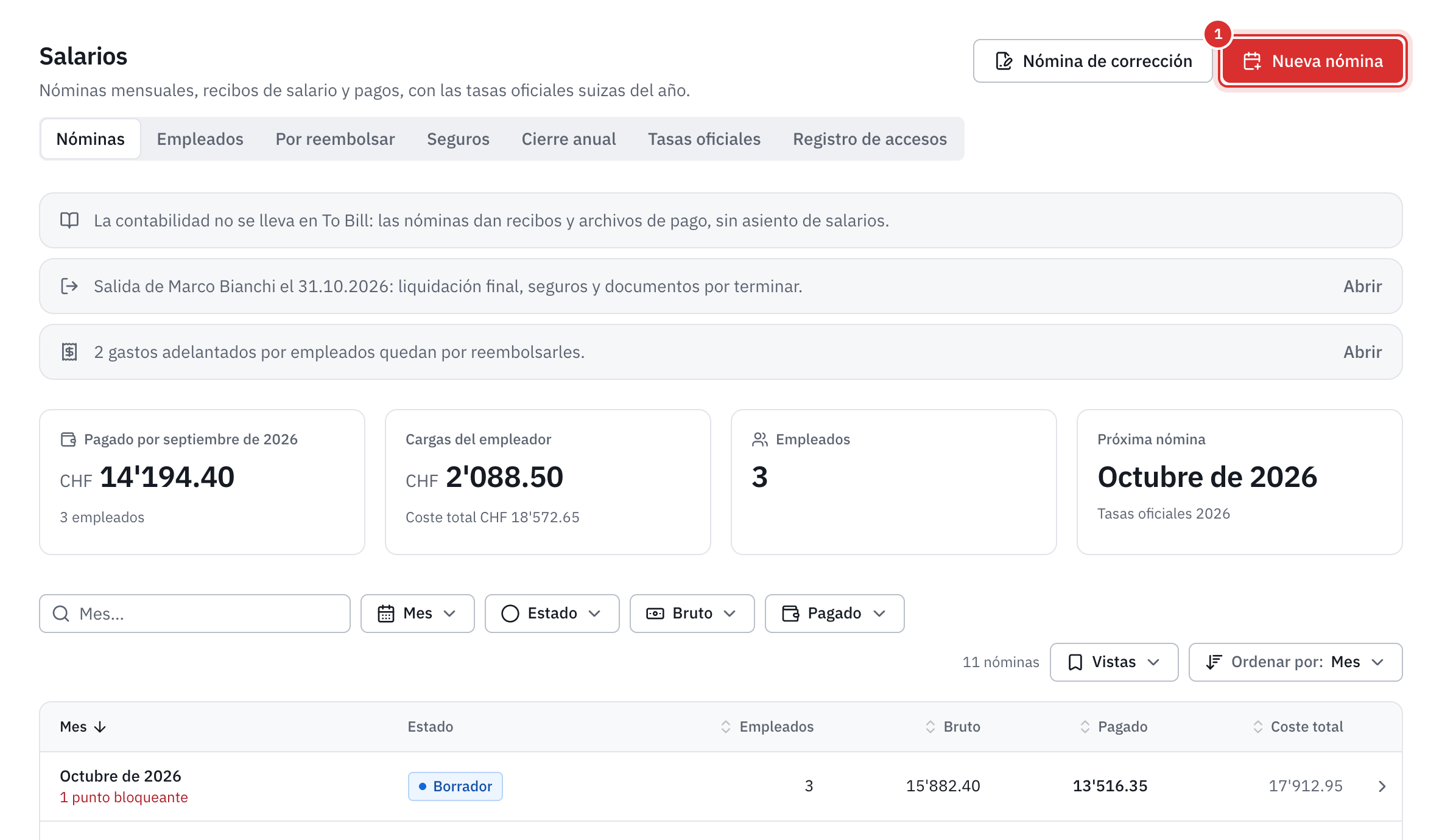Click the Borrador status badge
The width and height of the screenshot is (1442, 840).
[455, 786]
